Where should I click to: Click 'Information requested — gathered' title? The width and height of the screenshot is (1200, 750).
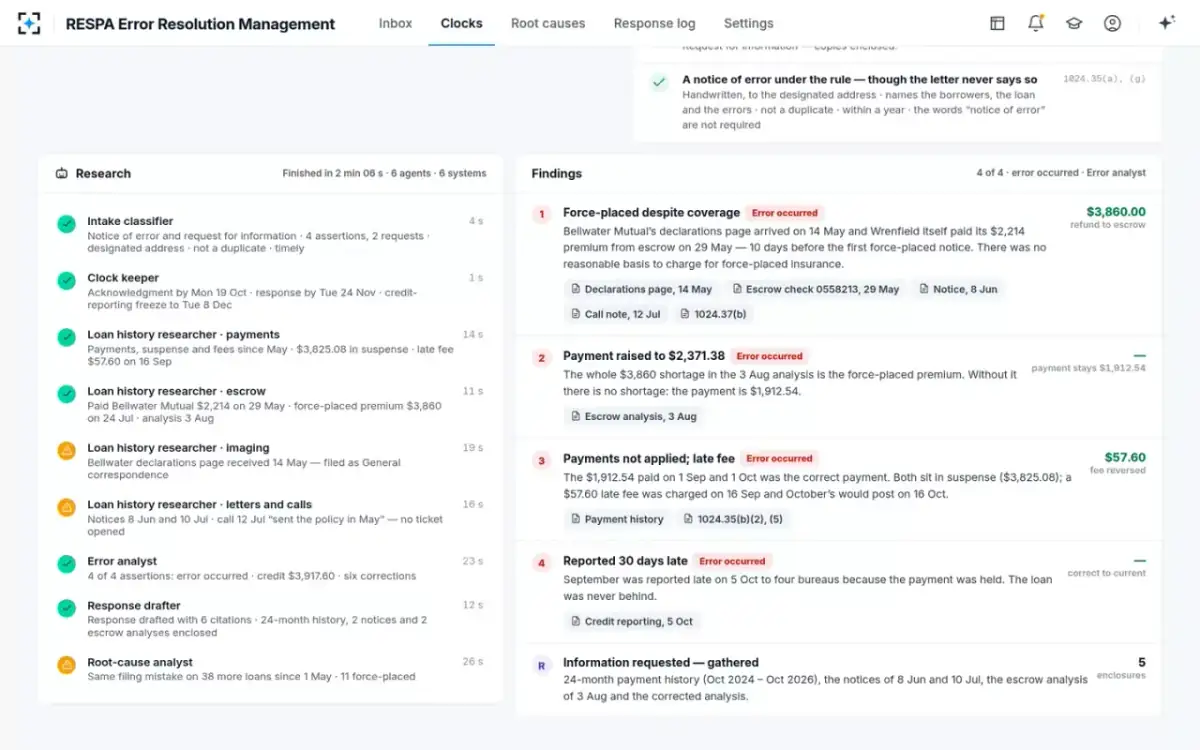[661, 662]
